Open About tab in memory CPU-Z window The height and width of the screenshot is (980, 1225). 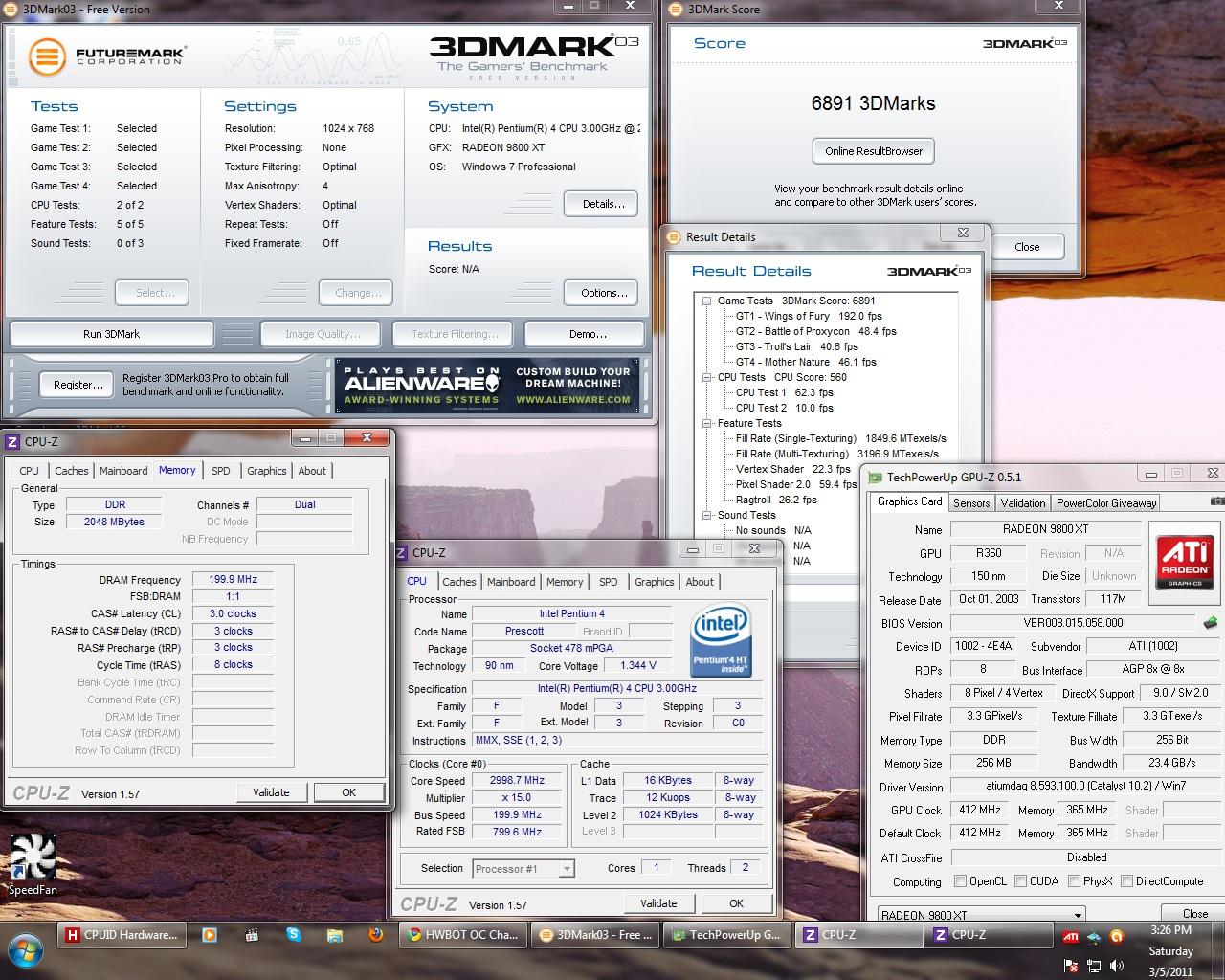[312, 471]
